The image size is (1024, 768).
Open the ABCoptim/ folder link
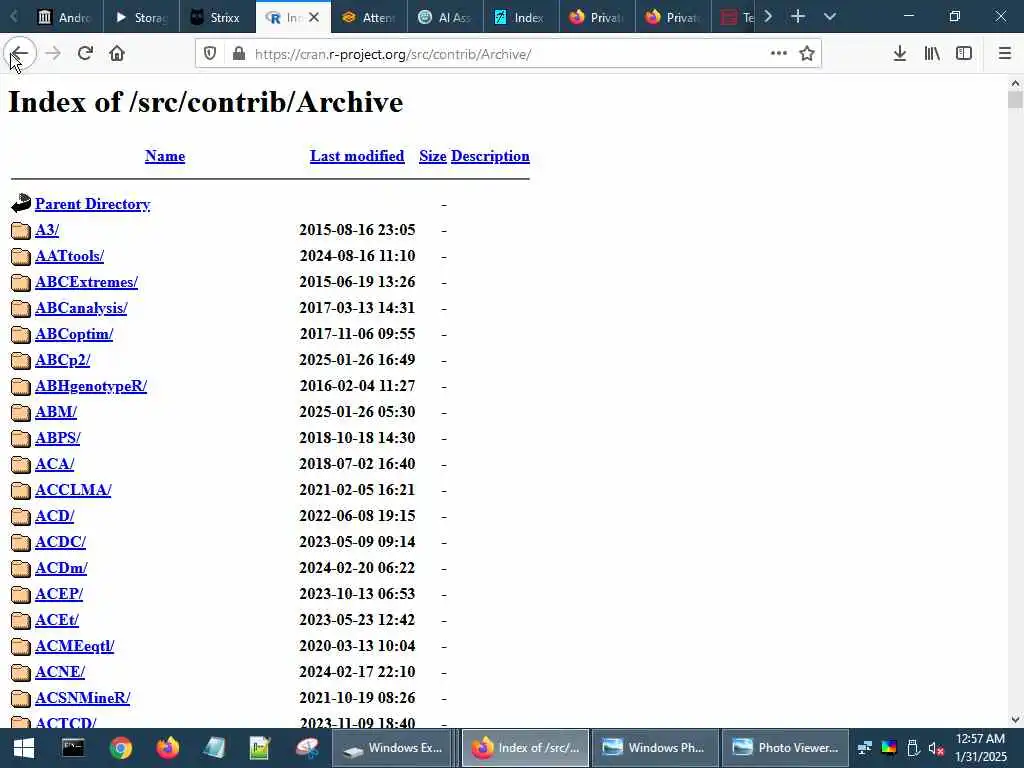point(74,334)
